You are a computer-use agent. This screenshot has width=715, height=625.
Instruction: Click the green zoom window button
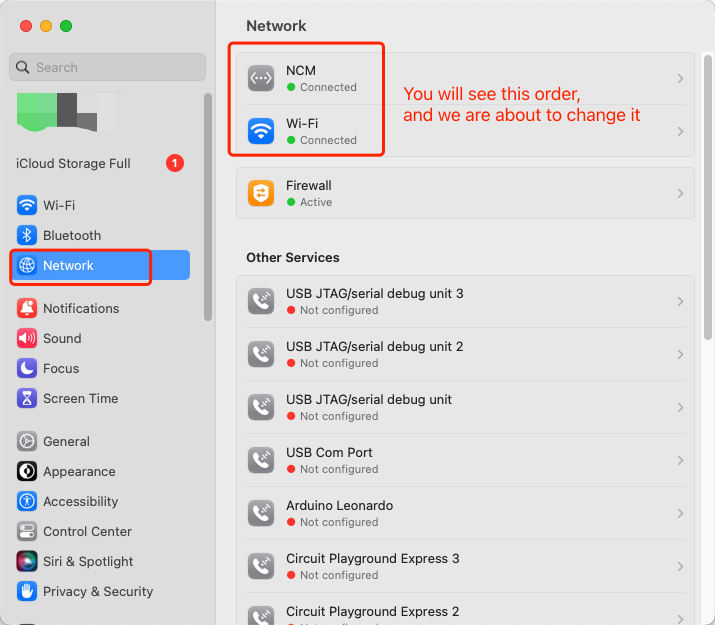point(66,26)
